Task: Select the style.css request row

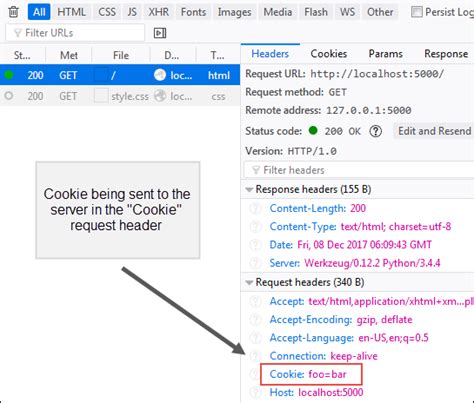Action: [120, 96]
